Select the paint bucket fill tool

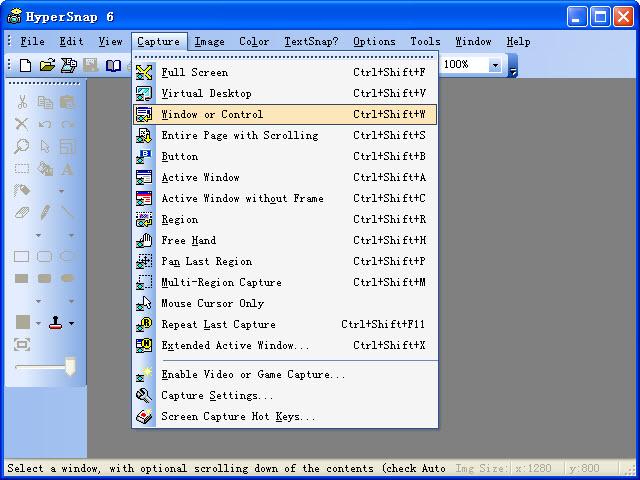(45, 168)
